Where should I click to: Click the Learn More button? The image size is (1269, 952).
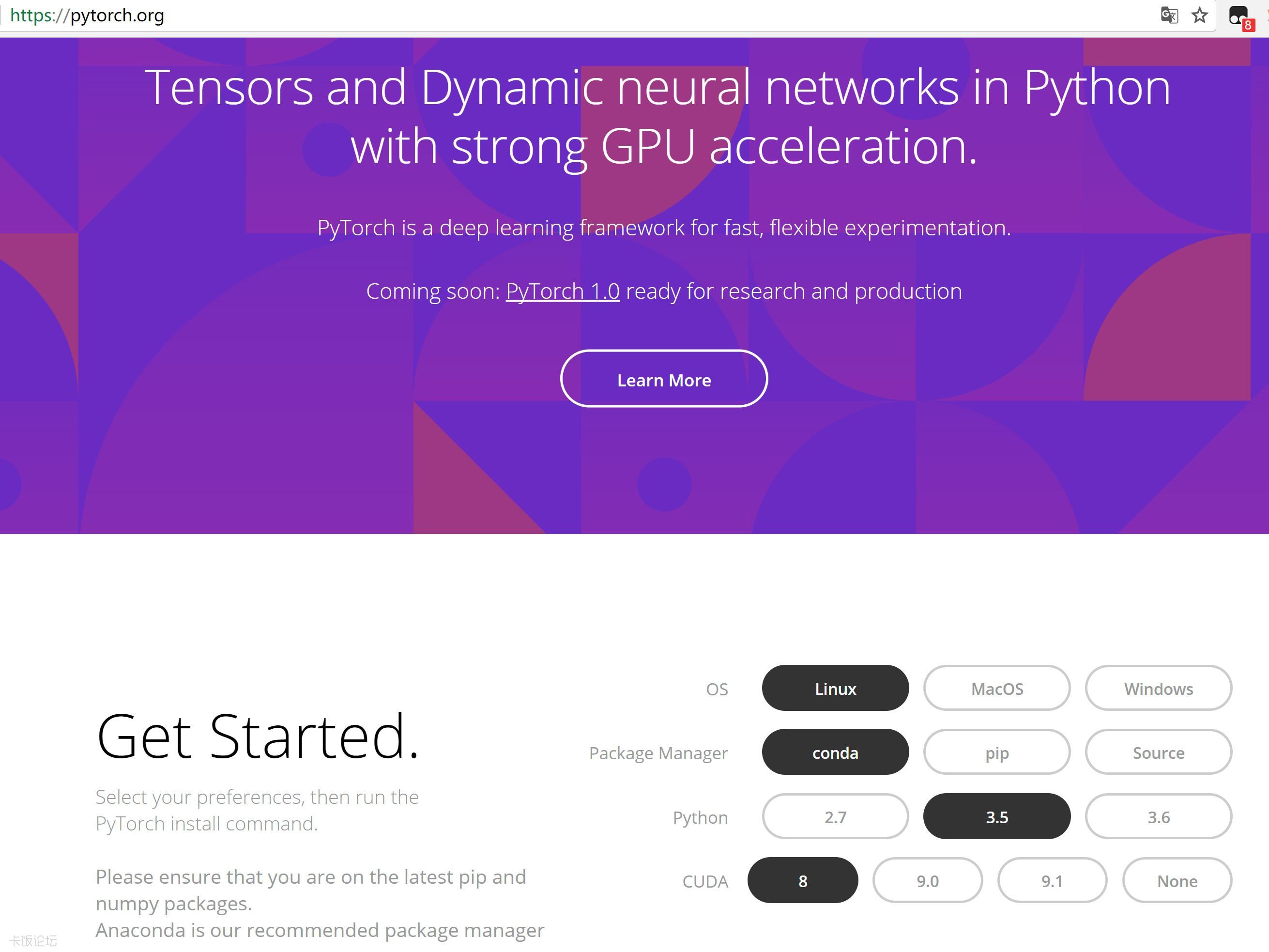(663, 379)
